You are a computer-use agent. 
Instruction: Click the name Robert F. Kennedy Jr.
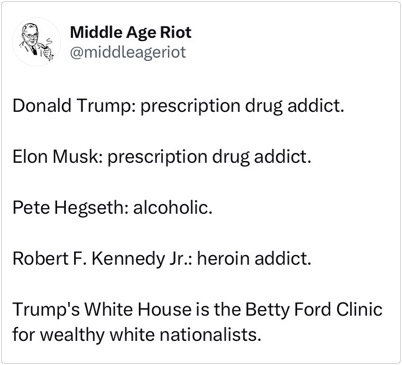pyautogui.click(x=103, y=259)
